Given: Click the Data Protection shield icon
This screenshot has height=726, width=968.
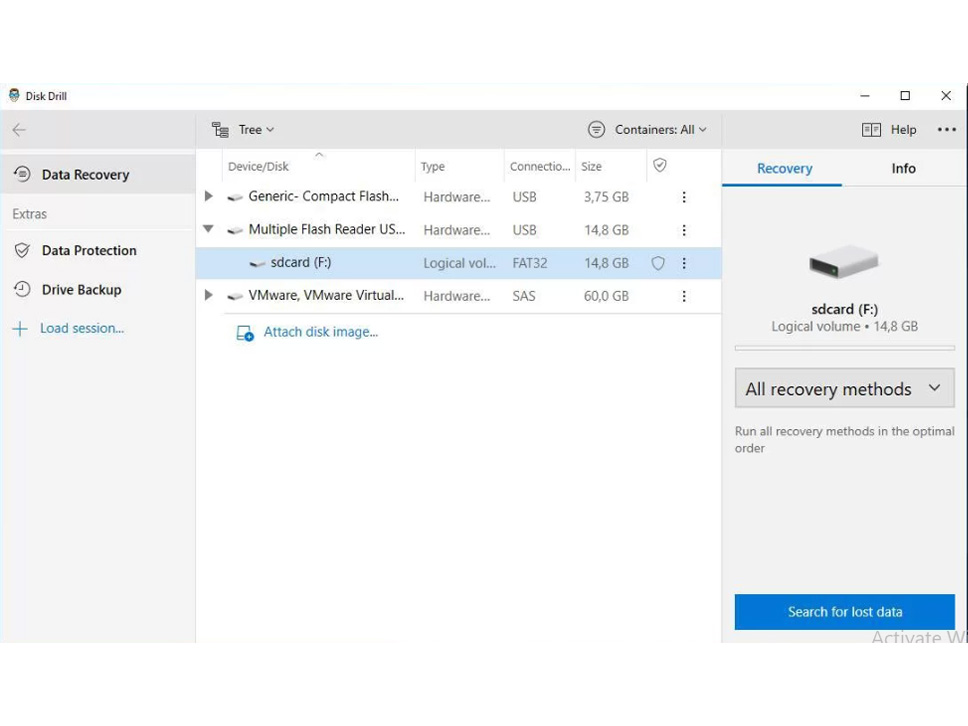Looking at the screenshot, I should [x=22, y=250].
